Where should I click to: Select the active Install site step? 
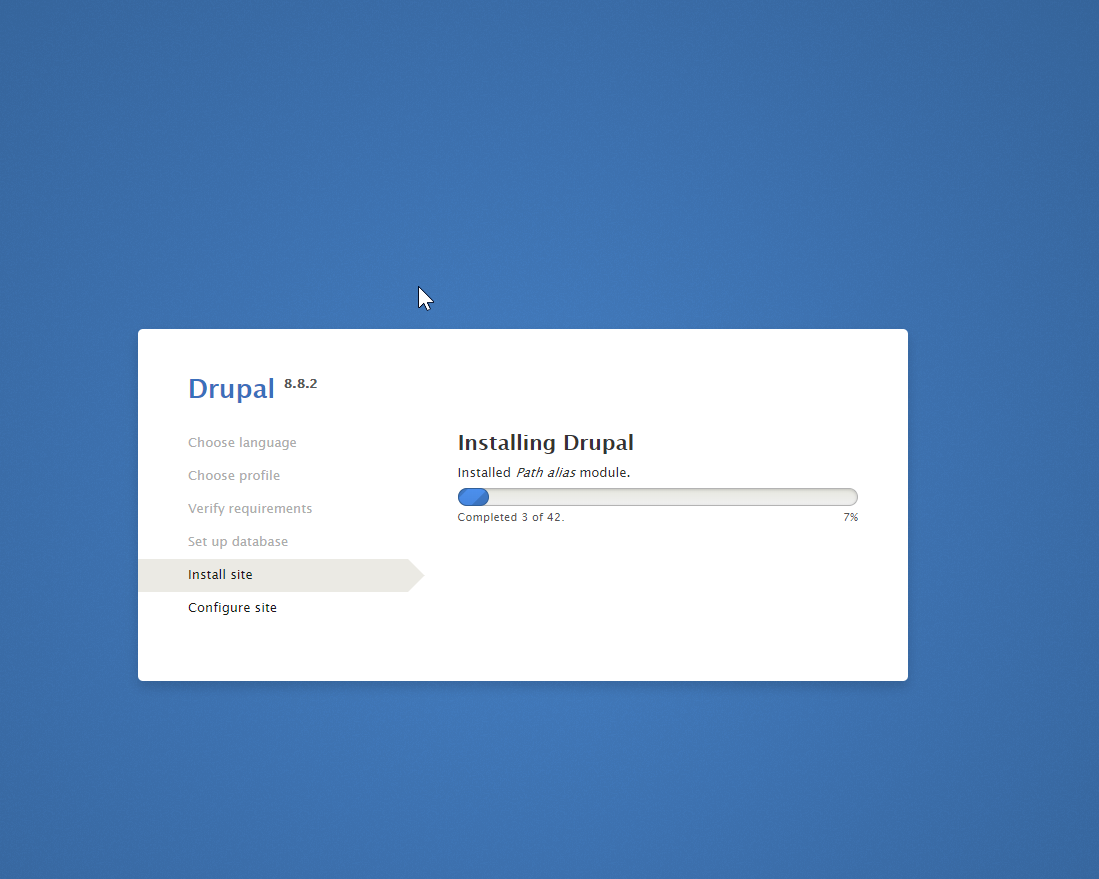click(x=280, y=575)
